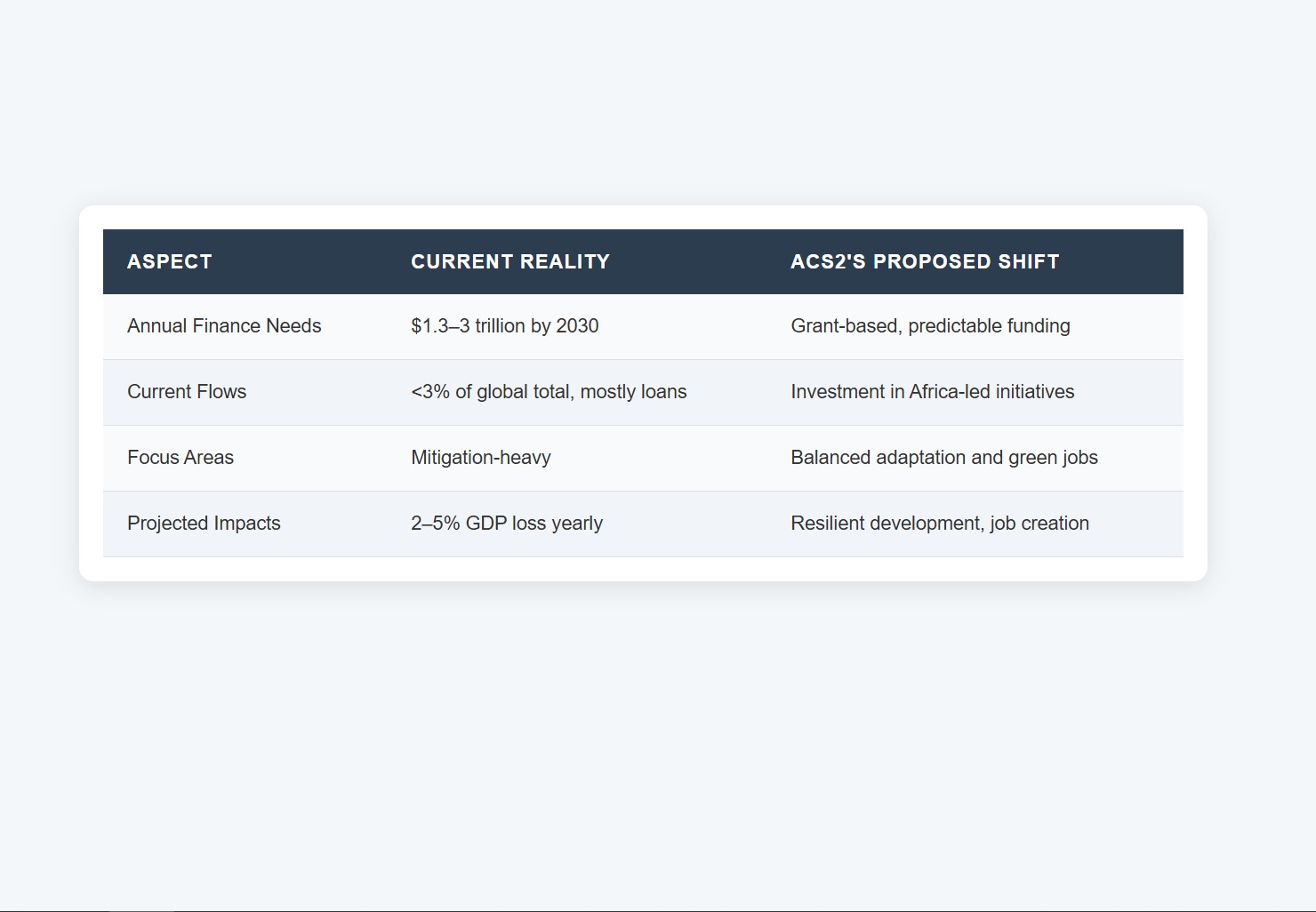Click 'Investment in Africa-led initiatives' cell

pyautogui.click(x=932, y=392)
